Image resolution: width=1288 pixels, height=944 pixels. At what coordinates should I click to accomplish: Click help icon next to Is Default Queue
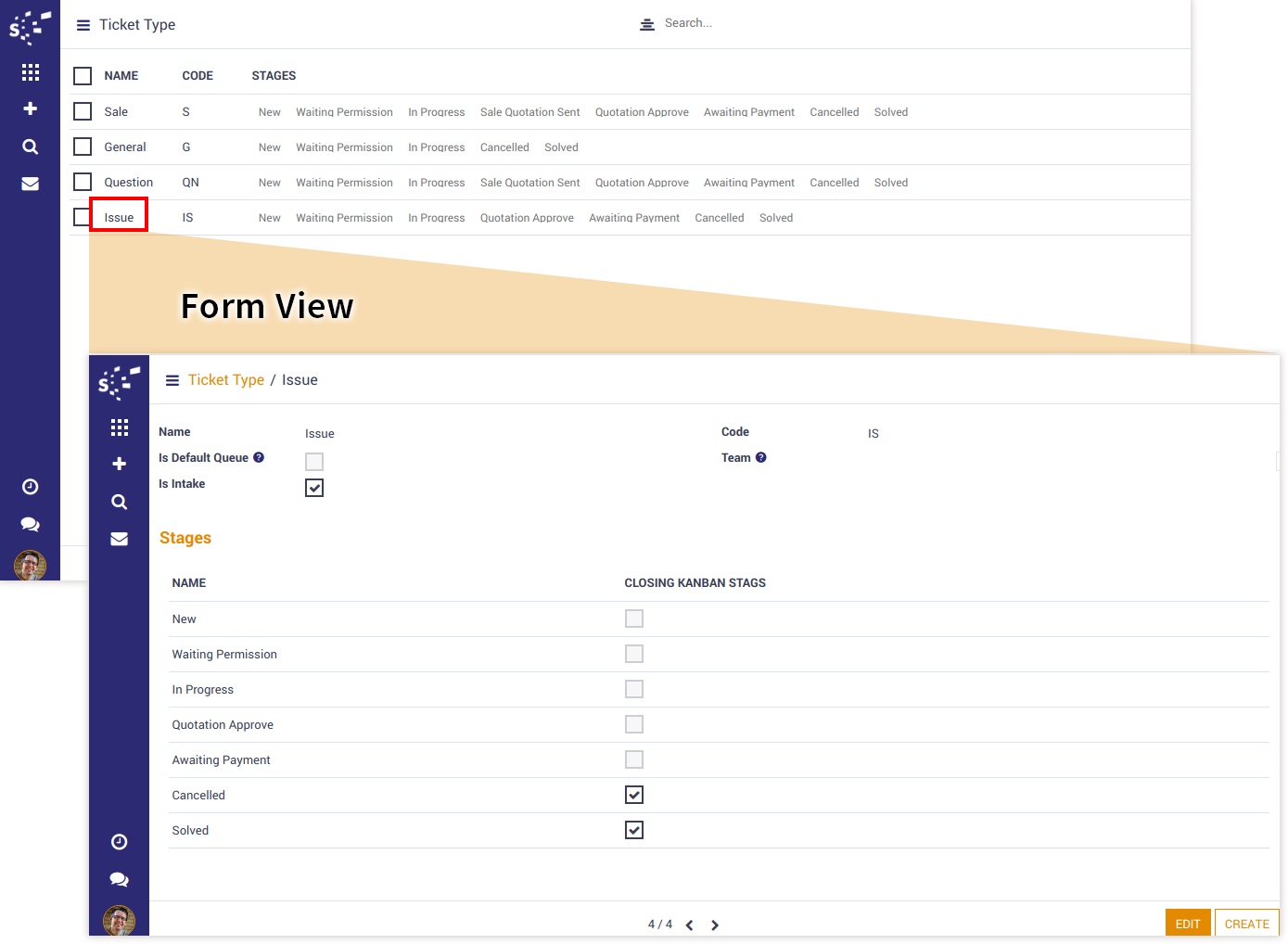click(x=259, y=457)
